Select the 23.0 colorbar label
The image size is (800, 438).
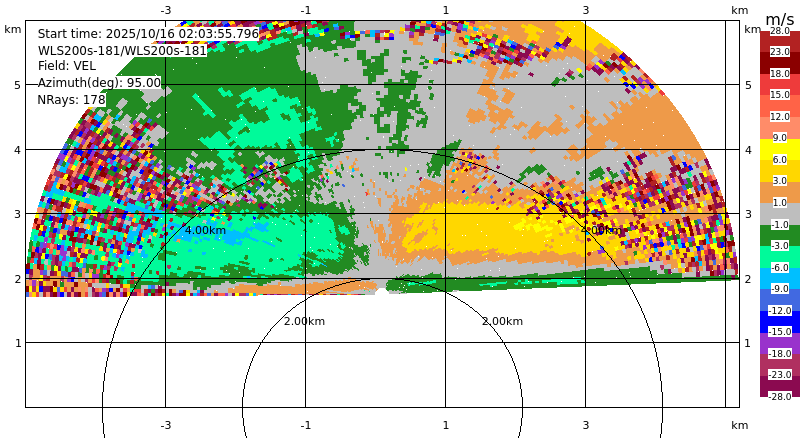[780, 52]
